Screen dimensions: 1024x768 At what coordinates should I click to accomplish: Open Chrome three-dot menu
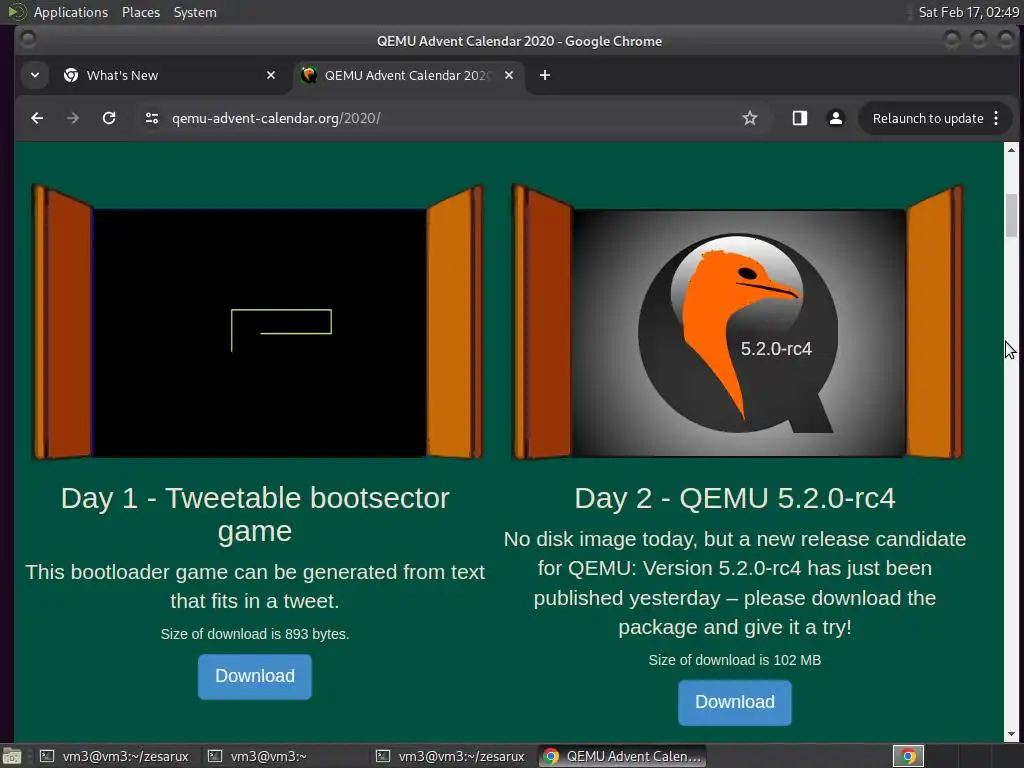[x=996, y=118]
